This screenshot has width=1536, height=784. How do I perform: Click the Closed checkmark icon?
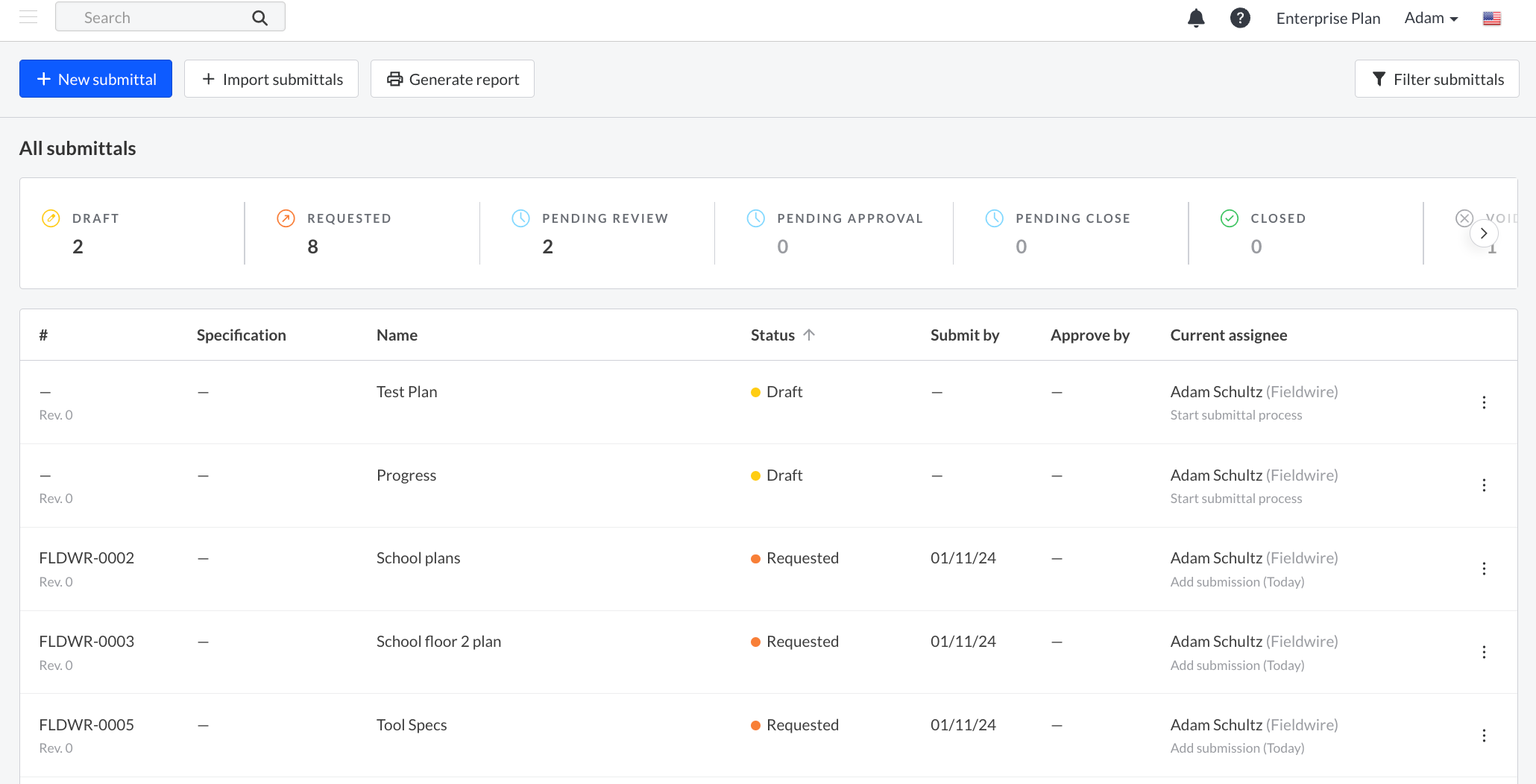pyautogui.click(x=1229, y=218)
